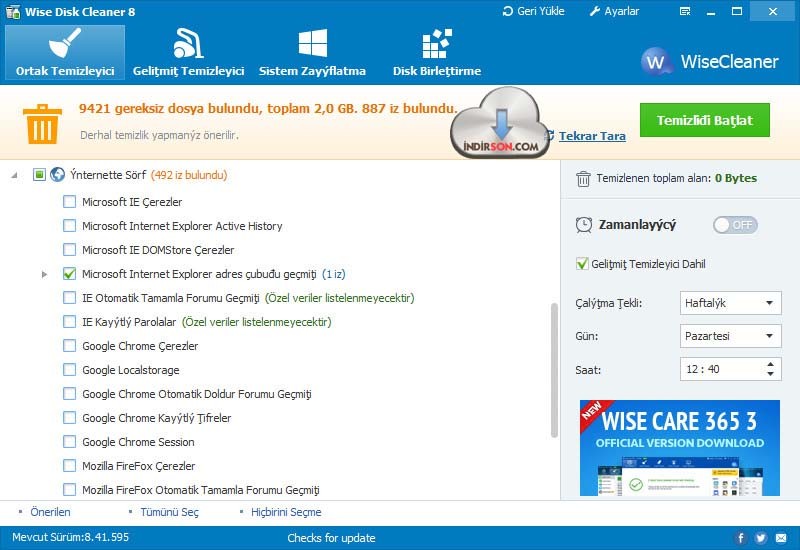The width and height of the screenshot is (800, 550).
Task: Turn on the Zamanlayýcý scheduler switch
Action: [x=735, y=224]
